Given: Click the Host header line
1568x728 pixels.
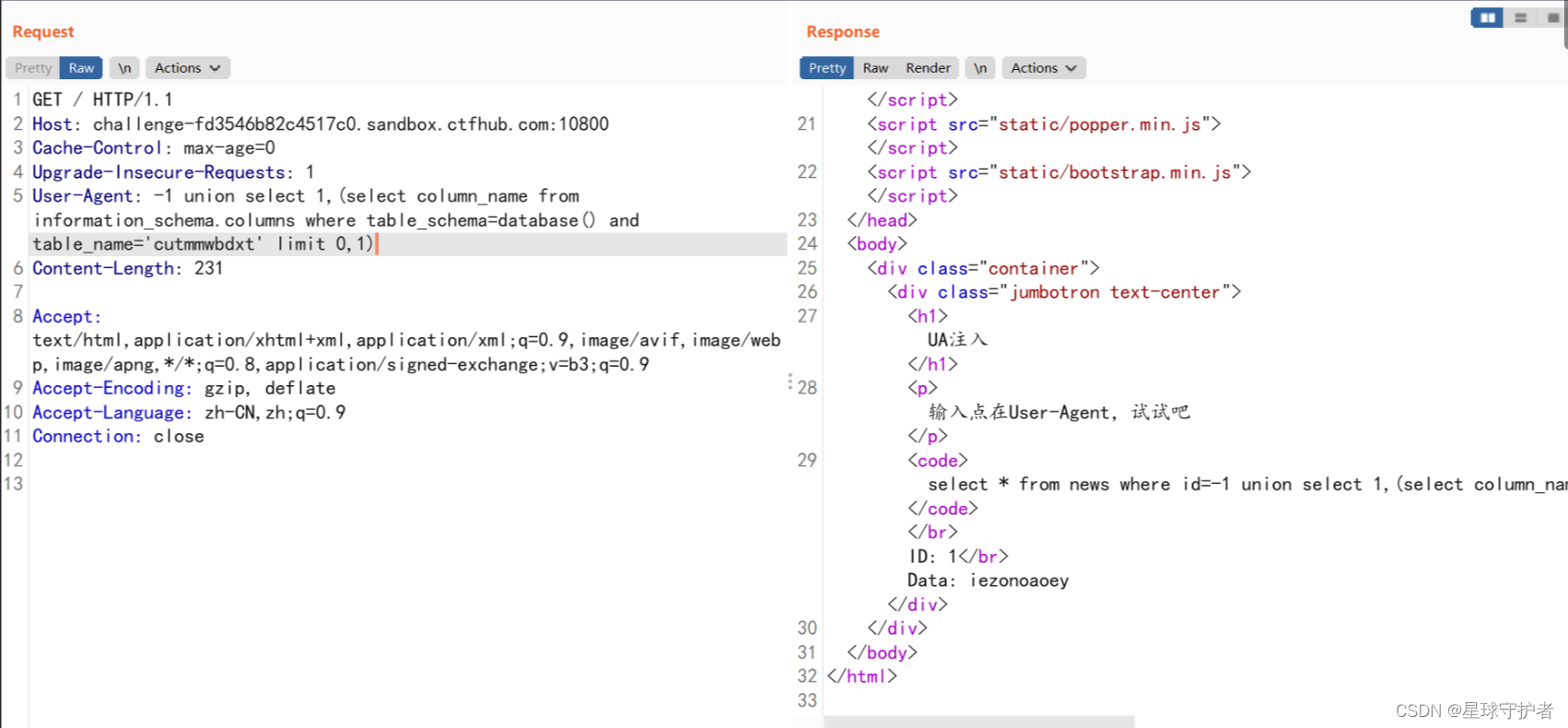Looking at the screenshot, I should click(321, 123).
